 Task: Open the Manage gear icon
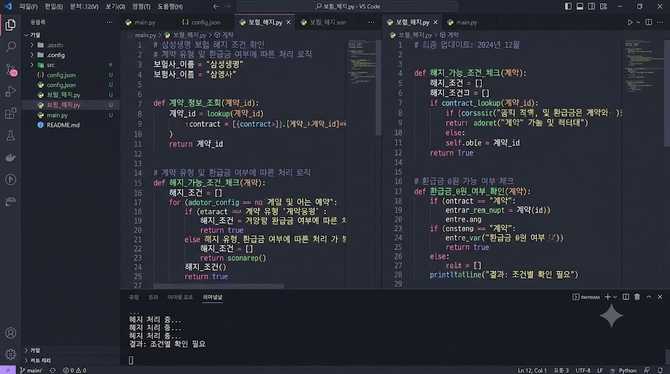point(11,354)
